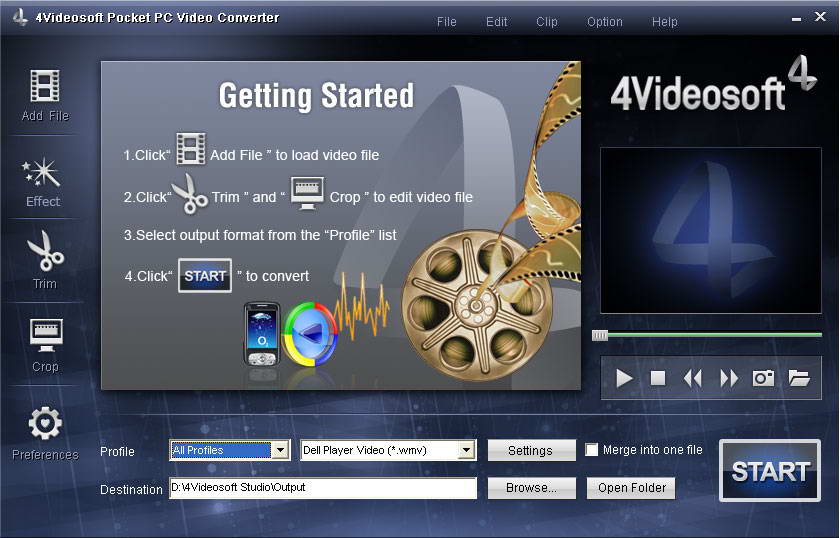The width and height of the screenshot is (840, 538).
Task: Click the Destination path input field
Action: (x=323, y=488)
